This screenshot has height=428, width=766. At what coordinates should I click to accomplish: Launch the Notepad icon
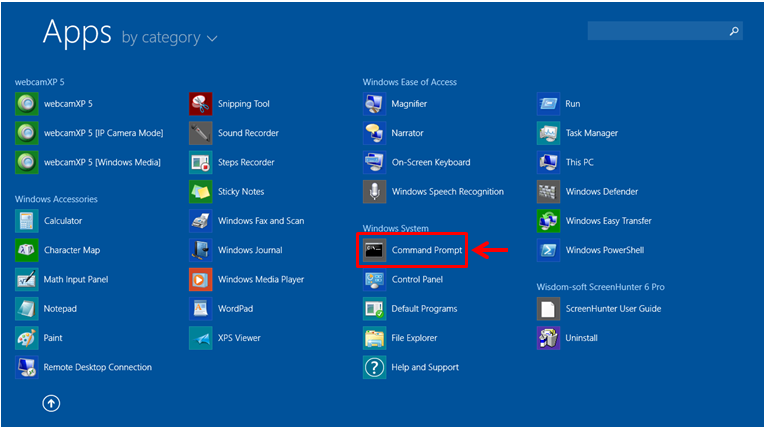[27, 309]
